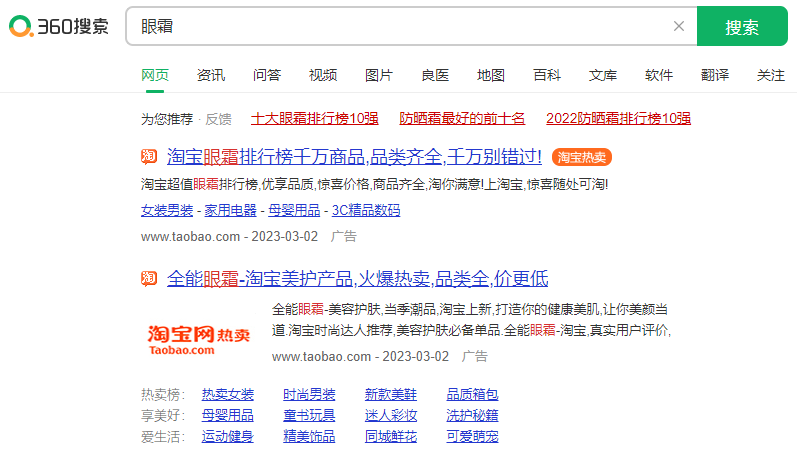Click the 热卖榜: row label
Image resolution: width=797 pixels, height=459 pixels.
coord(163,394)
